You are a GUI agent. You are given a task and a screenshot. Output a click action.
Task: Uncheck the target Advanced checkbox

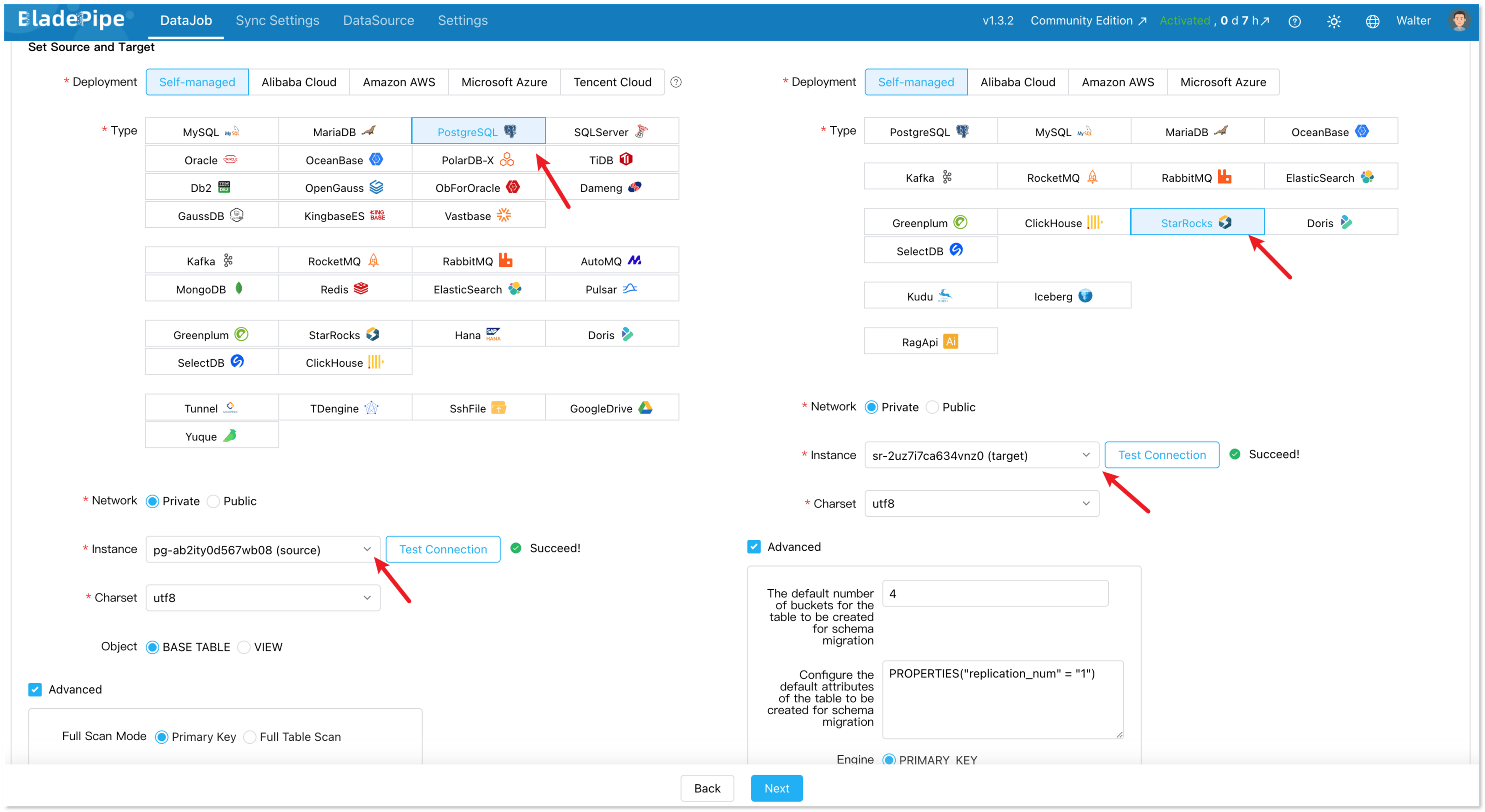[x=753, y=547]
